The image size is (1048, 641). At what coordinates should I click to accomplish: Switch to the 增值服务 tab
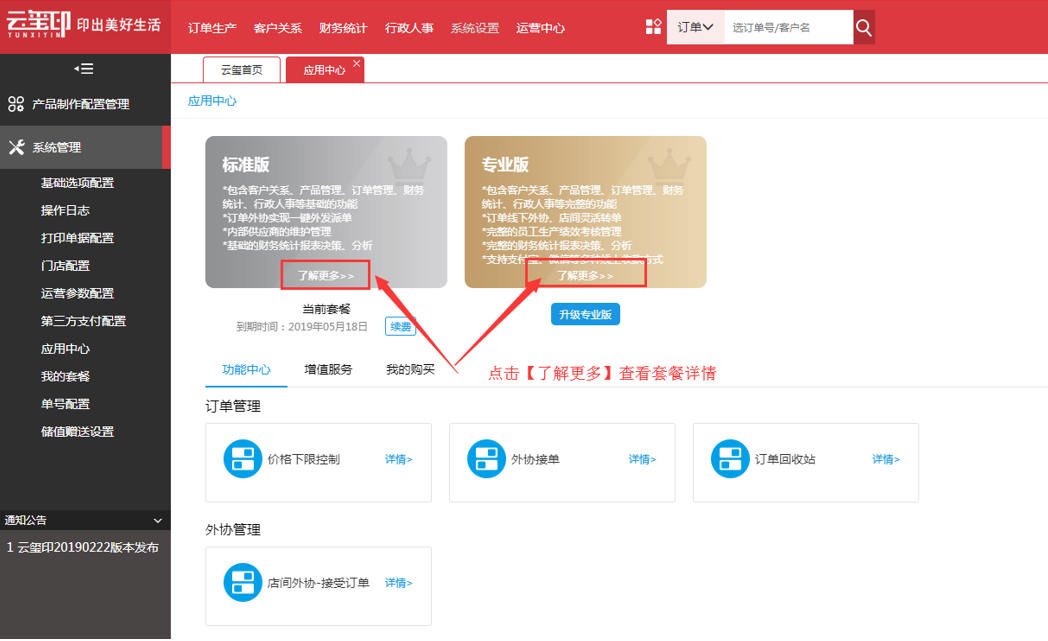pos(328,370)
